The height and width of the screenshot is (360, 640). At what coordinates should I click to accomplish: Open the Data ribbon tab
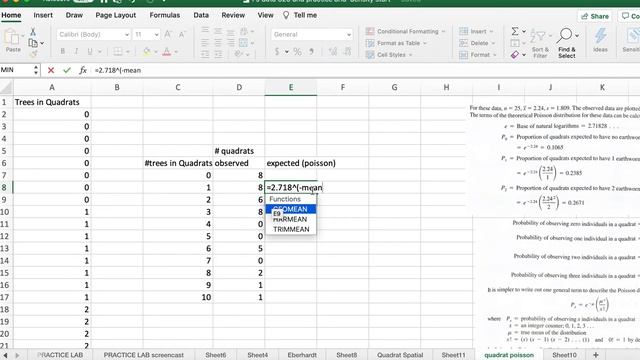[x=201, y=15]
